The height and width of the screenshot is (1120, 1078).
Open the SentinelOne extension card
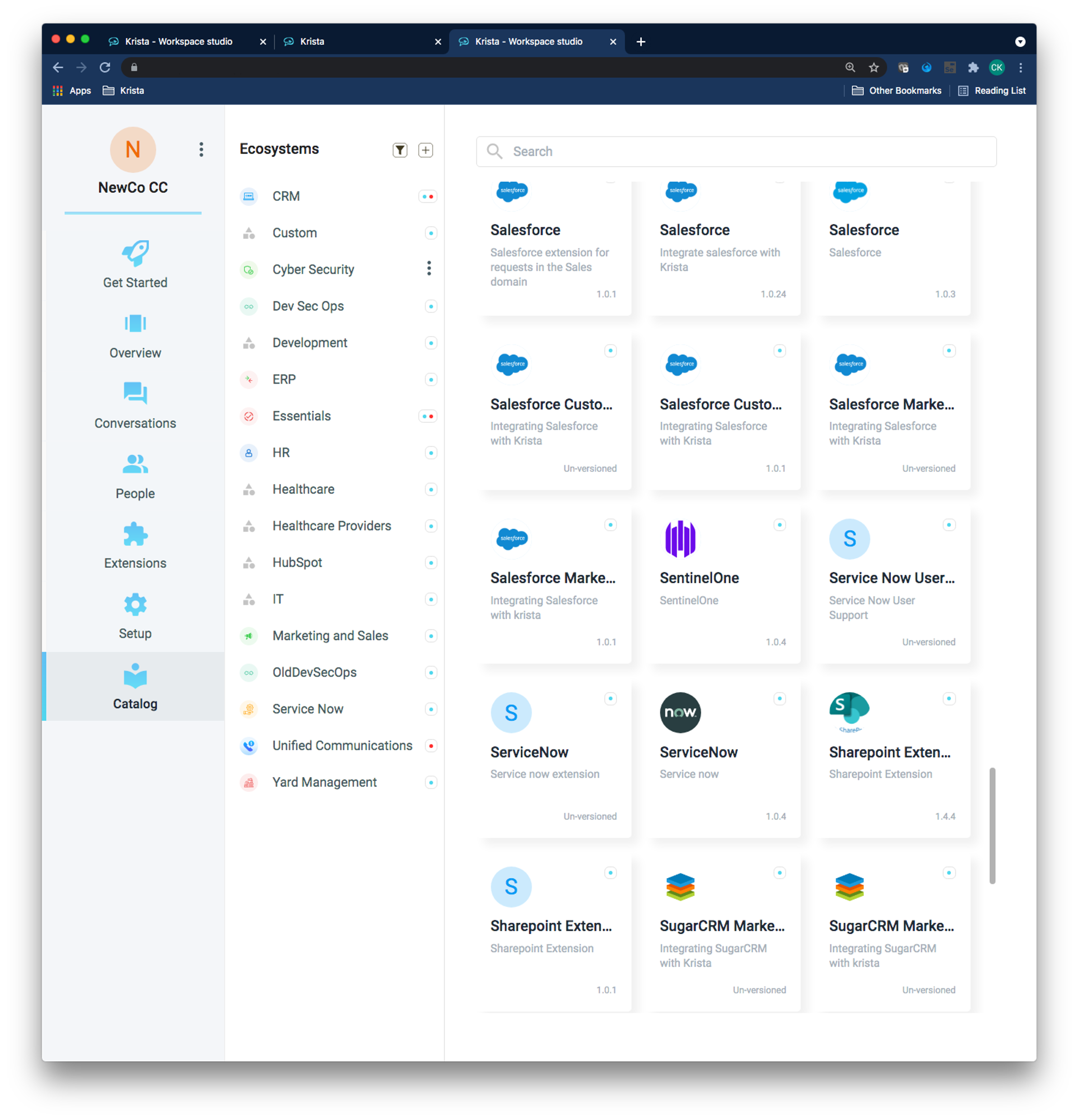(725, 586)
